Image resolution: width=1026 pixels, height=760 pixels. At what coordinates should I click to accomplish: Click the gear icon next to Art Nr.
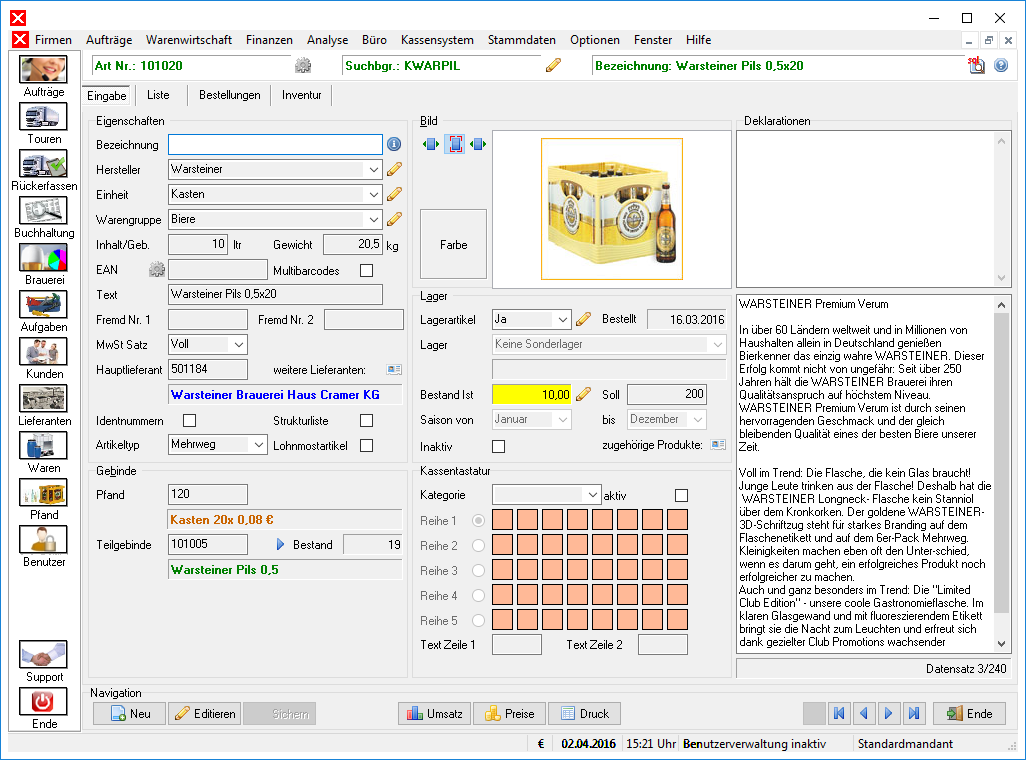(x=303, y=65)
